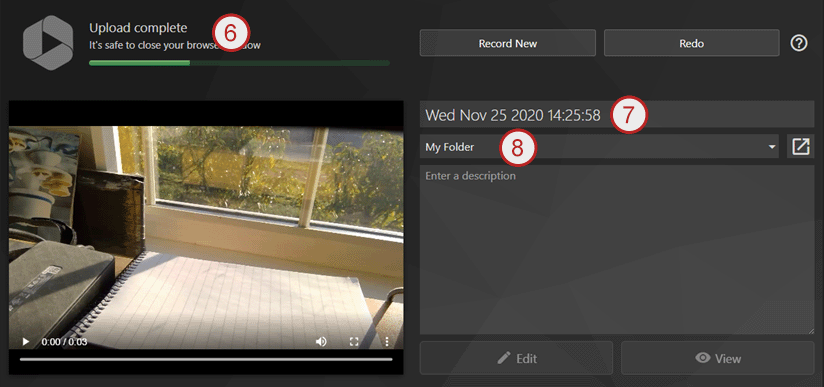Expand the folder dropdown arrow
The height and width of the screenshot is (387, 824).
(772, 147)
